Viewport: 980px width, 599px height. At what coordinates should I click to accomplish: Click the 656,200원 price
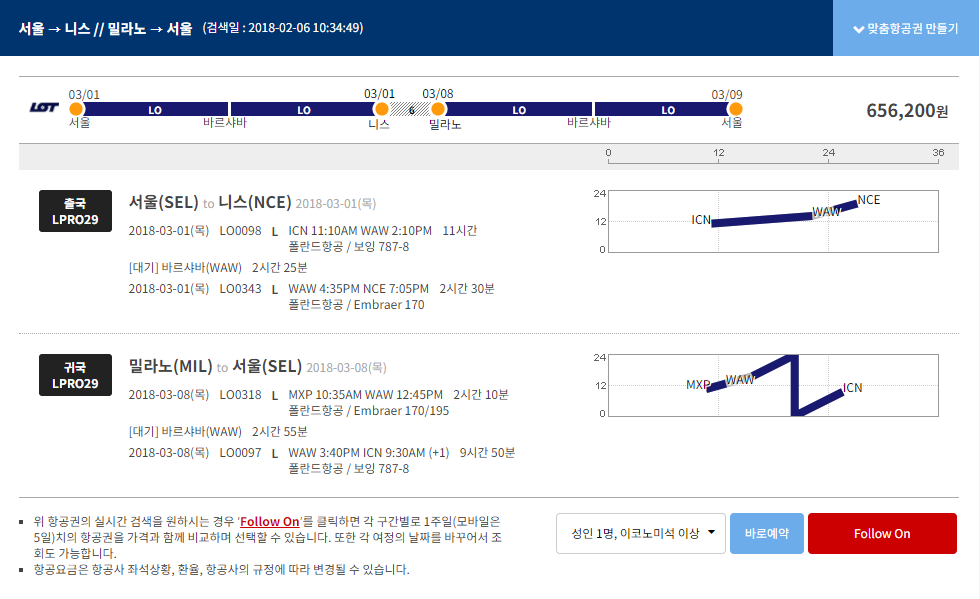(x=907, y=111)
